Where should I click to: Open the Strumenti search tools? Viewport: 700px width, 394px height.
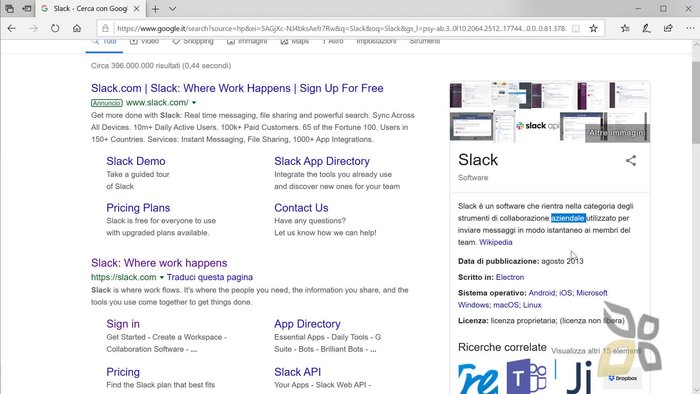[x=425, y=42]
